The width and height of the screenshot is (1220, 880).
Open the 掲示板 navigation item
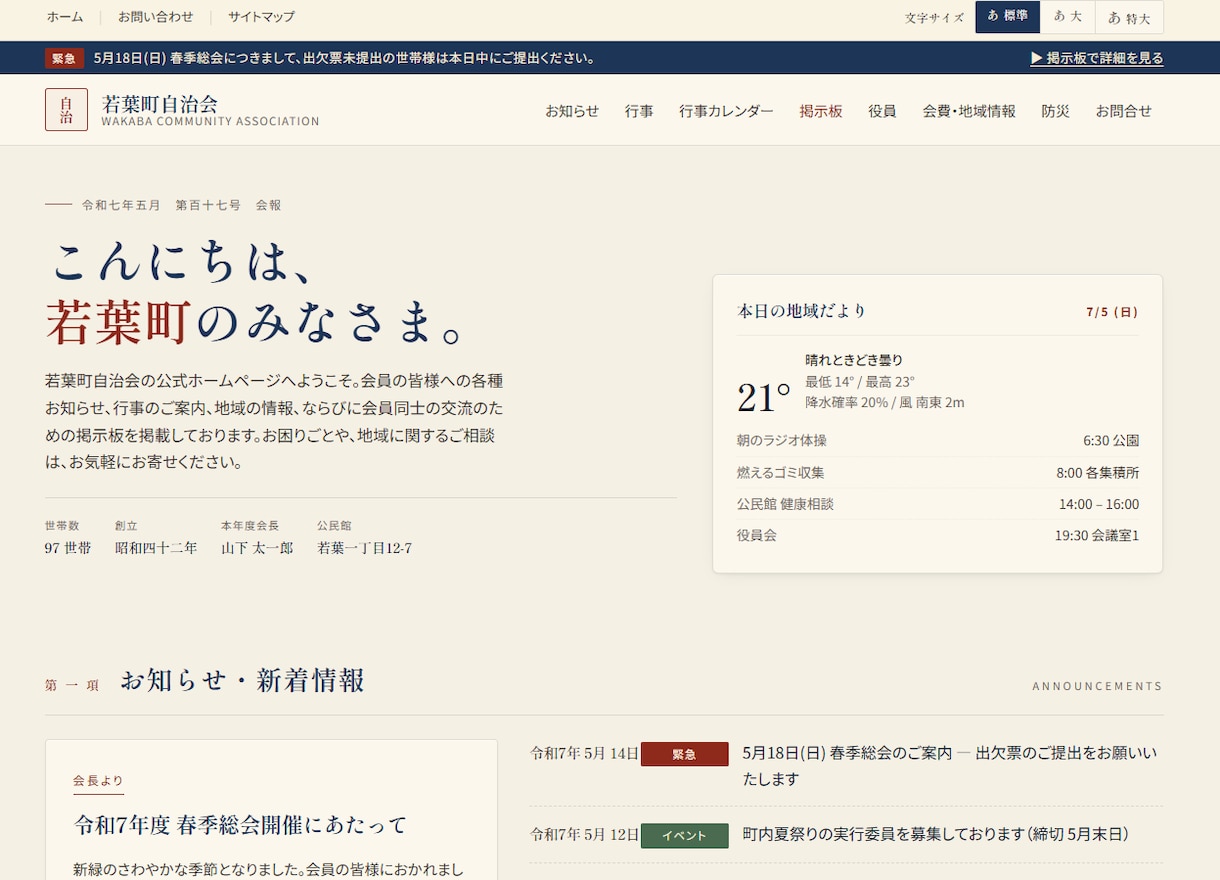point(821,111)
